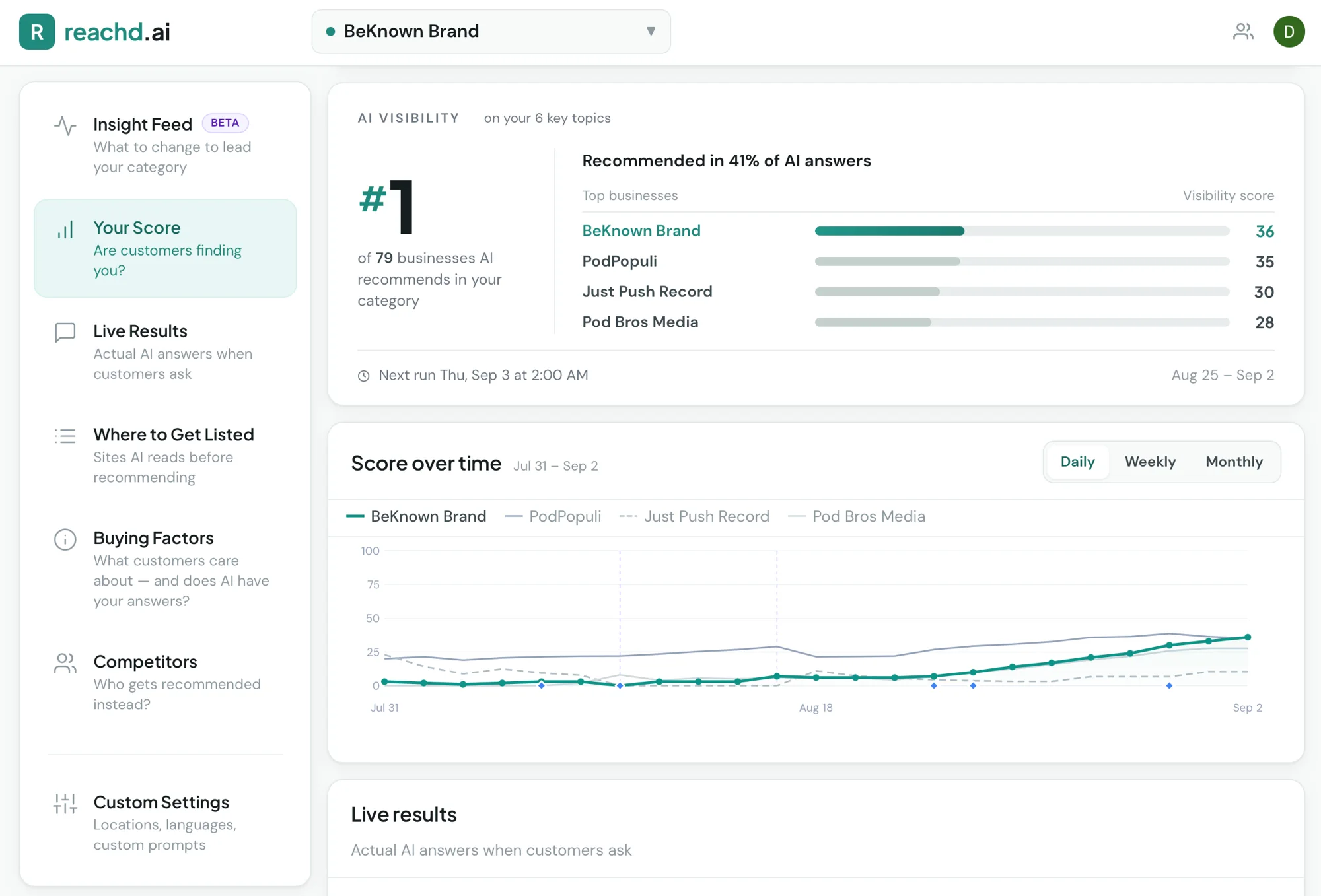The width and height of the screenshot is (1321, 896).
Task: Open the Buying Factors page
Action: (x=165, y=569)
